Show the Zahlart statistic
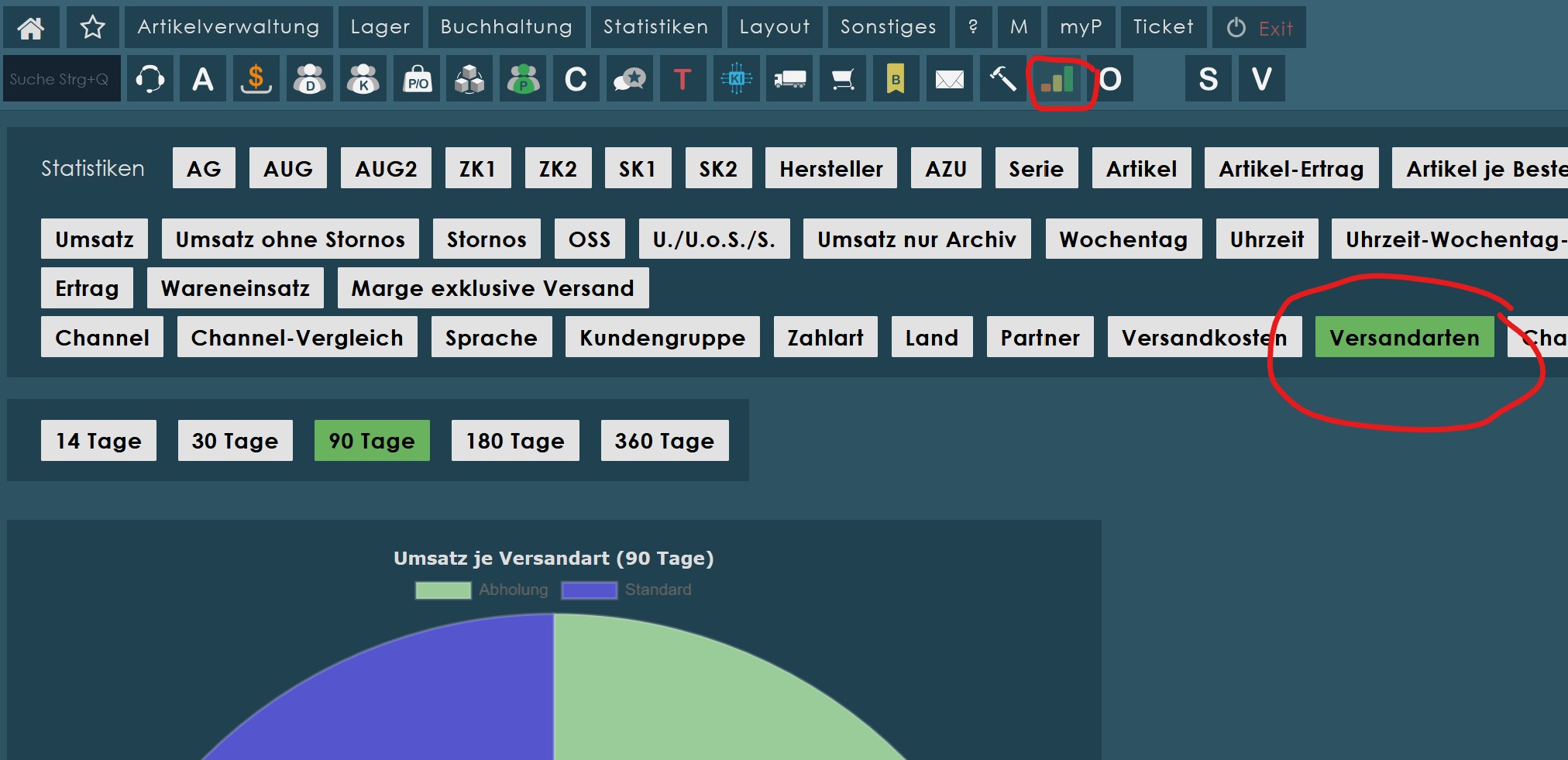1568x760 pixels. pos(825,337)
